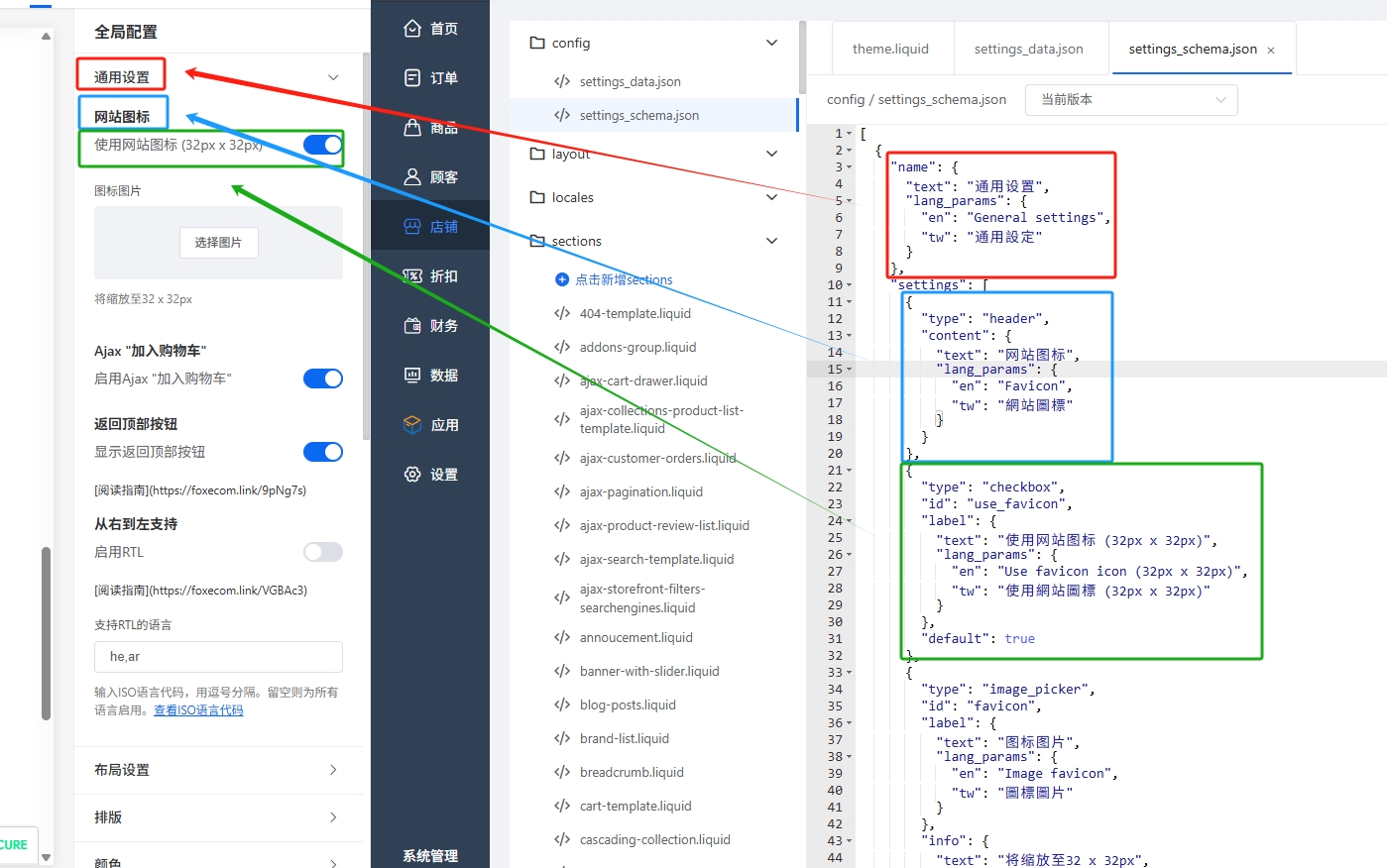Select the 店铺 store icon
This screenshot has height=868, width=1387.
pyautogui.click(x=412, y=227)
